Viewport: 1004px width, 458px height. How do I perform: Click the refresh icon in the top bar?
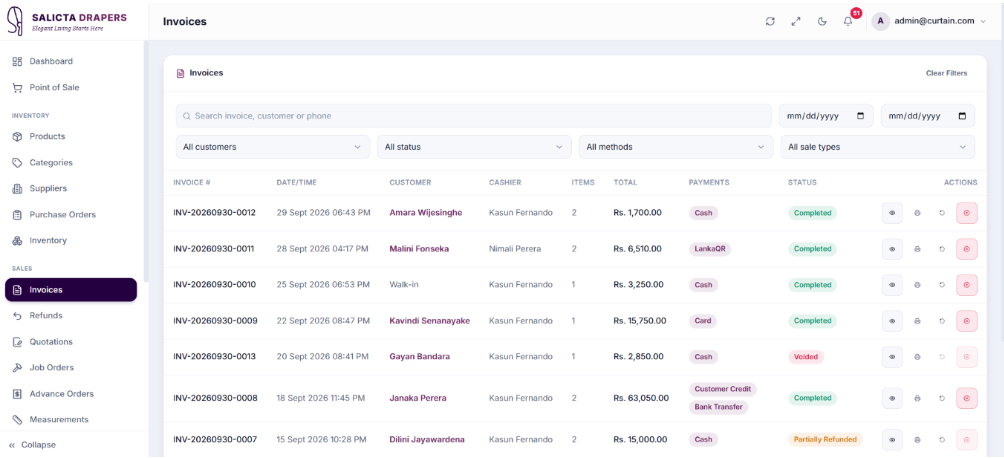770,21
